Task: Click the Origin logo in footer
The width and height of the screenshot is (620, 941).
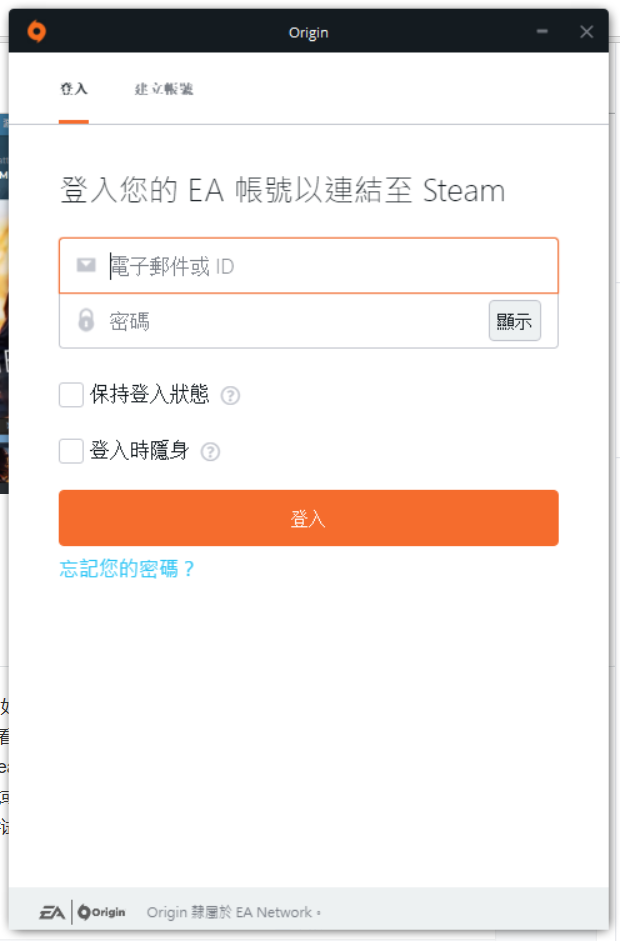Action: 102,912
